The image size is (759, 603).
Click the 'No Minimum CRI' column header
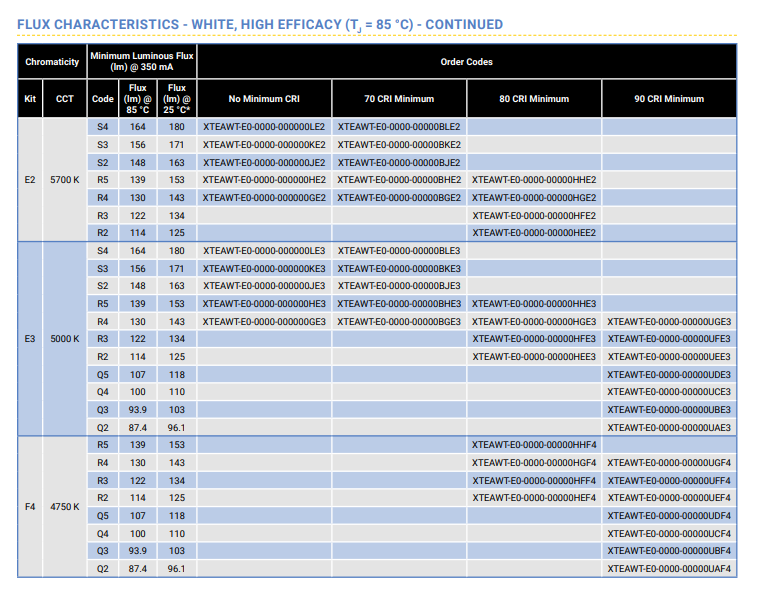264,99
